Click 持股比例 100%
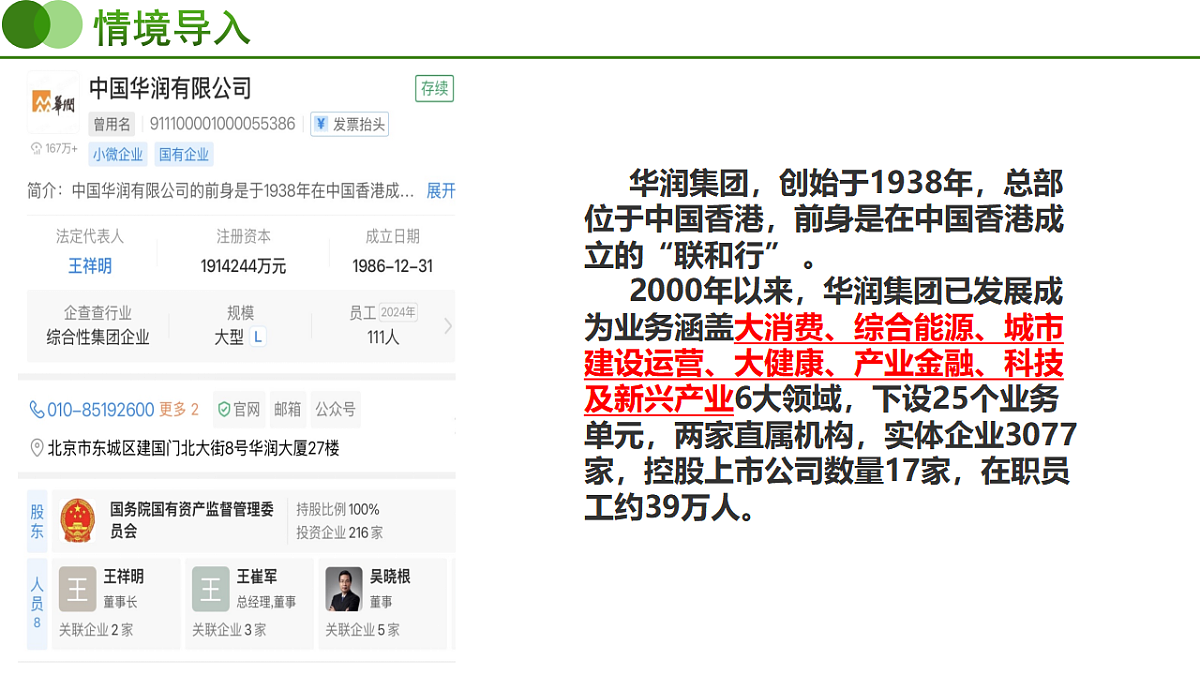1200x675 pixels. click(x=338, y=509)
